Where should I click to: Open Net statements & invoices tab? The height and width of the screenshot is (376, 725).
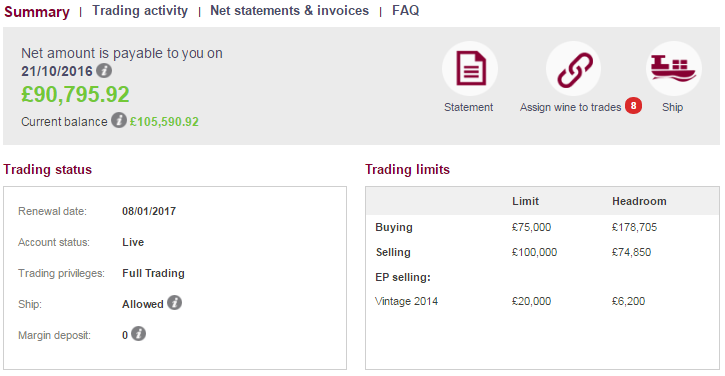(x=289, y=11)
